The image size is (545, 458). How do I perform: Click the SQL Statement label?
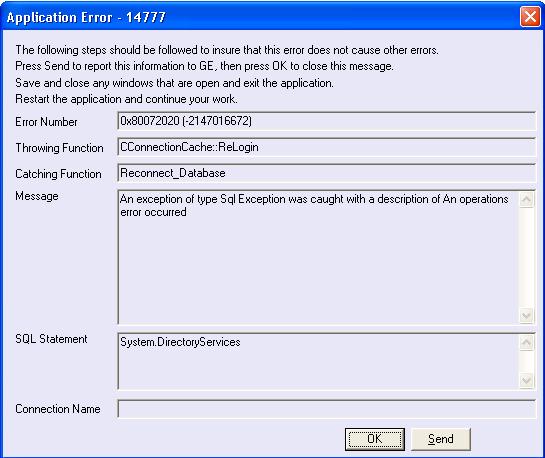(51, 339)
